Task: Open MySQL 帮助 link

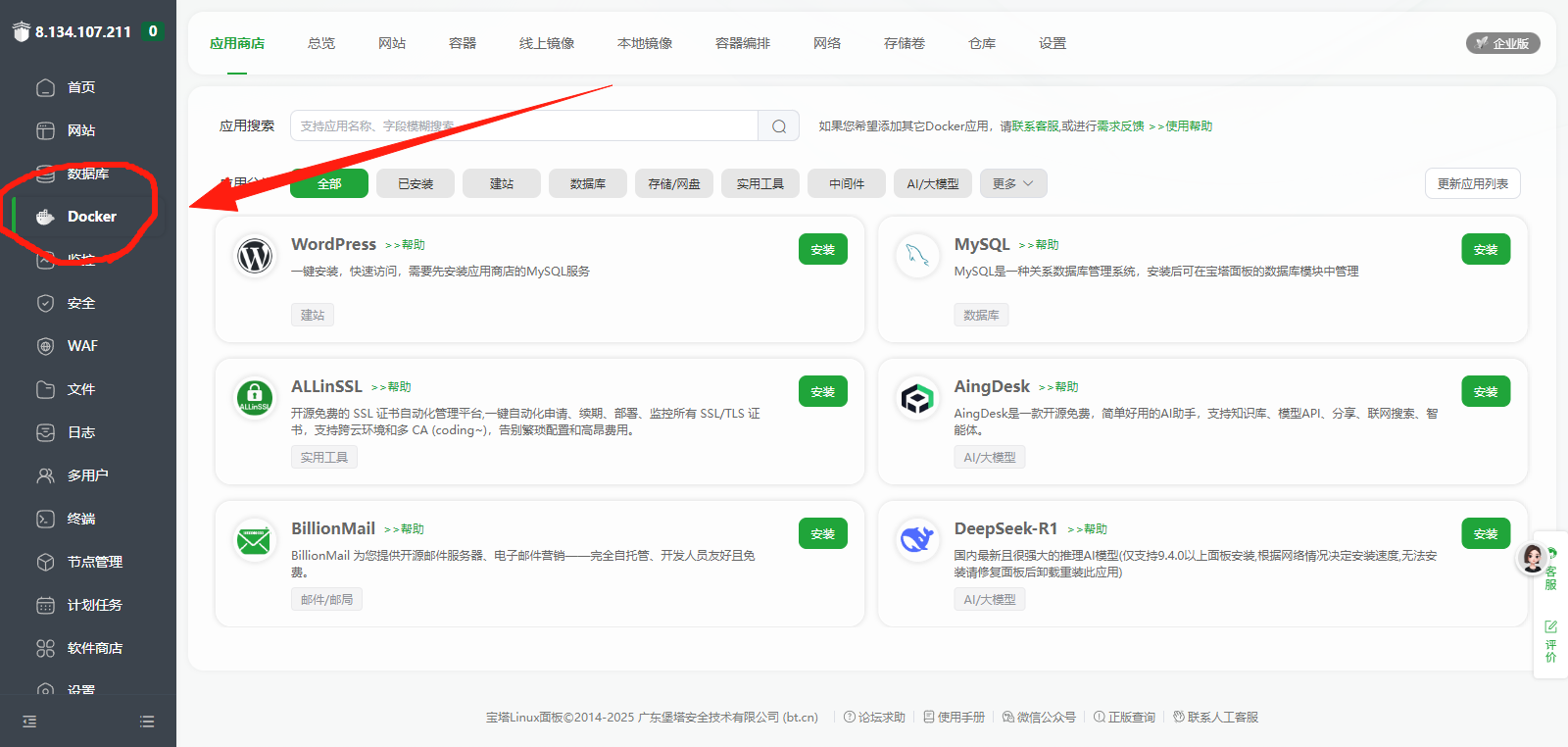Action: [1039, 245]
